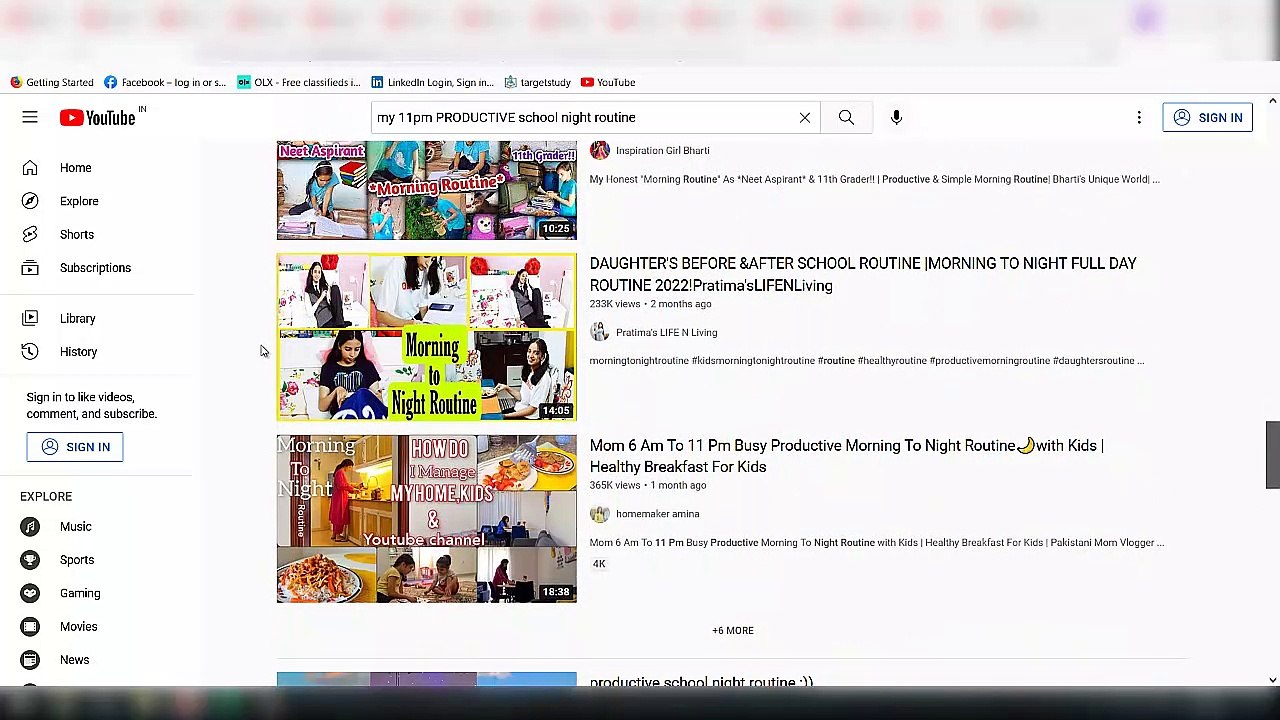Click the scrollbar up arrow
The height and width of the screenshot is (720, 1280).
(1272, 101)
